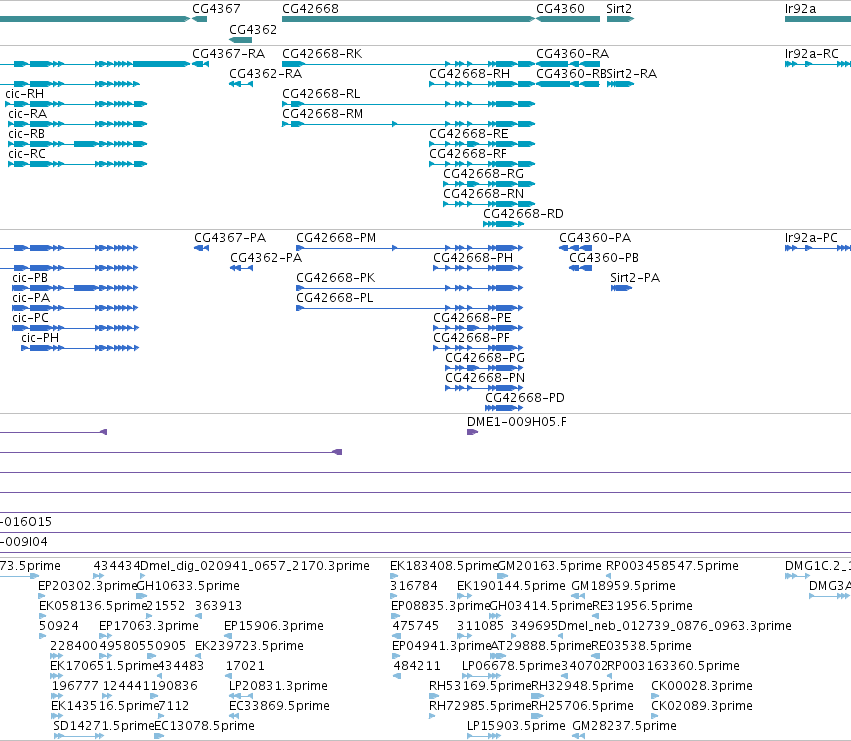The width and height of the screenshot is (851, 741).
Task: Select the CG42668-PG protein label
Action: tap(485, 358)
